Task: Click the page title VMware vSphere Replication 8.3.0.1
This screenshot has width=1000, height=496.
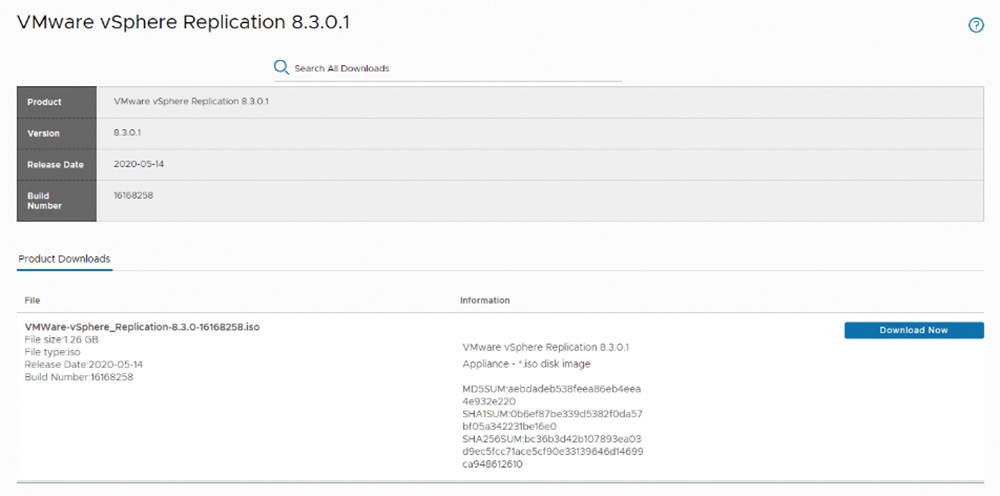Action: tap(183, 22)
